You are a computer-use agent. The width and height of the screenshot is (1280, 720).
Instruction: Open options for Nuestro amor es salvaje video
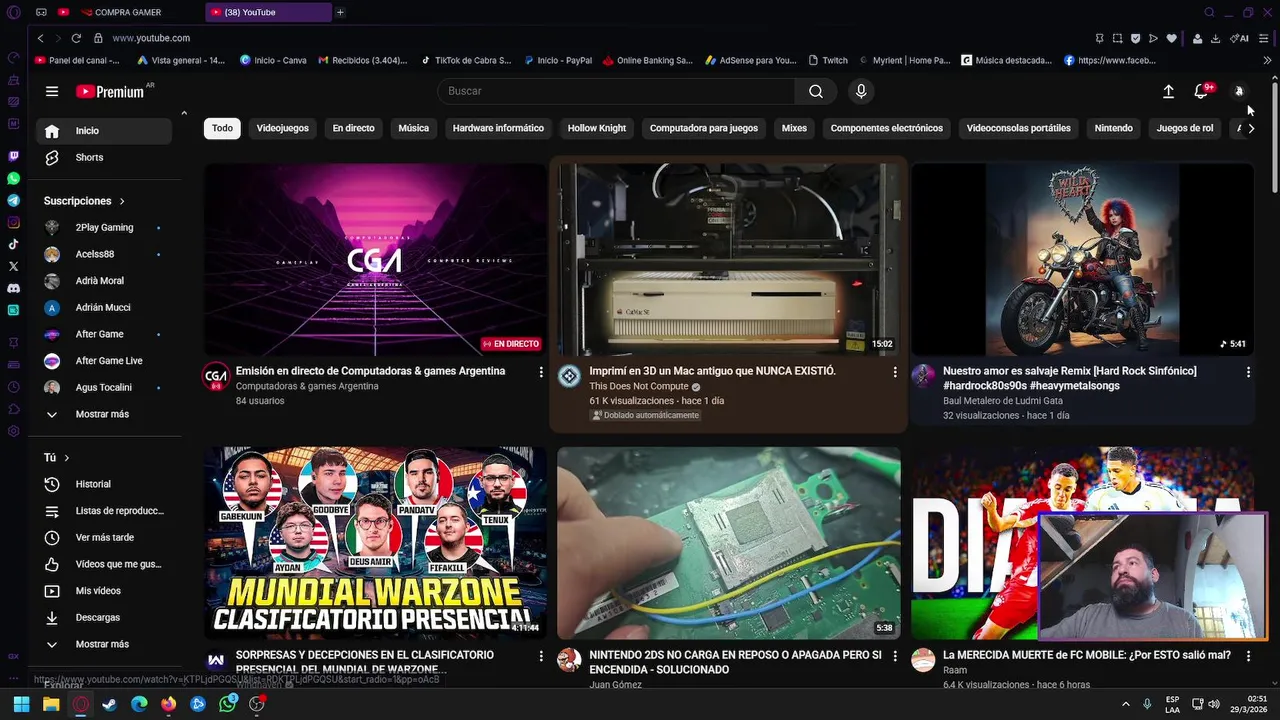pos(1248,372)
